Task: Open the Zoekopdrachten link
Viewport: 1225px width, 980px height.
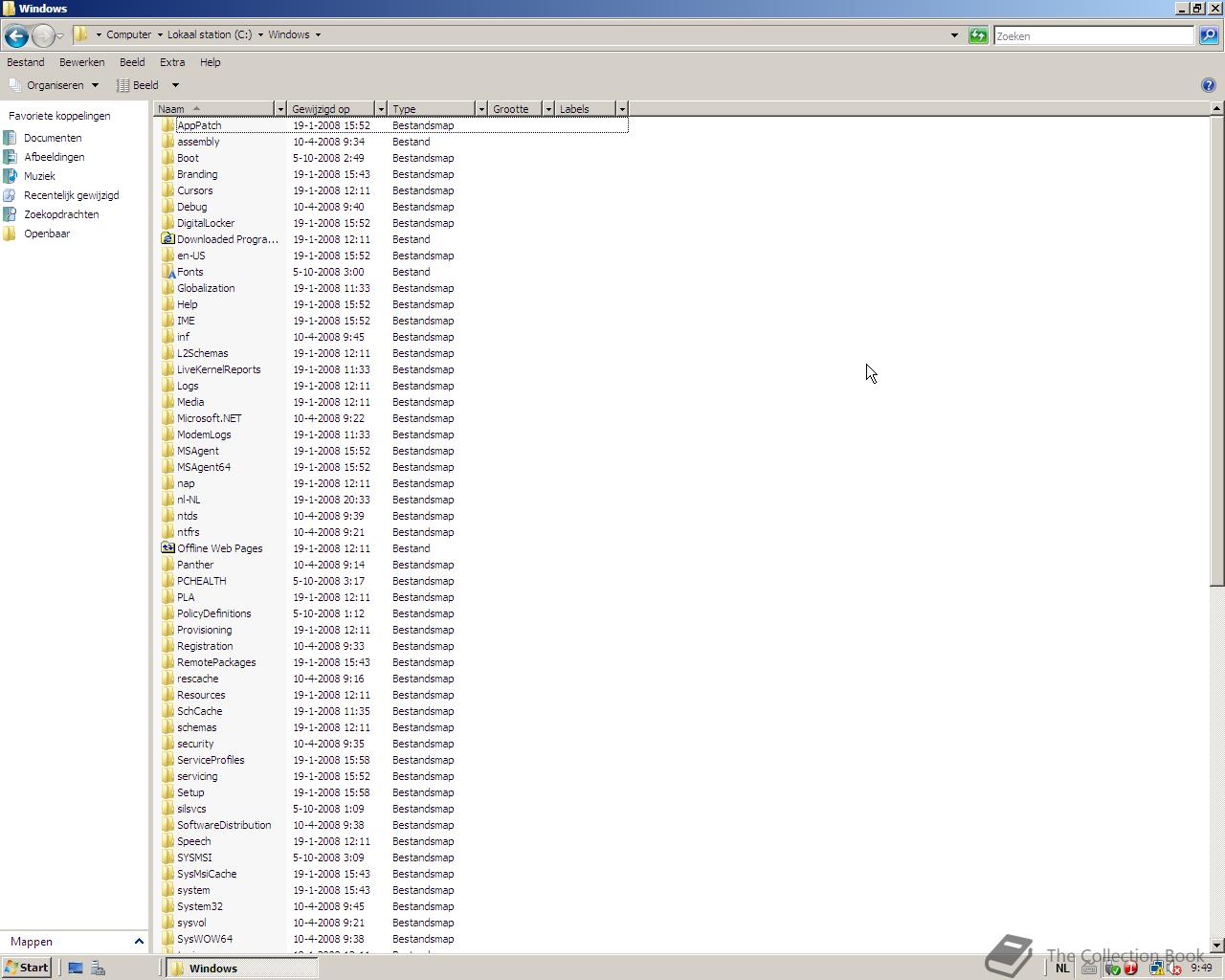Action: coord(61,214)
